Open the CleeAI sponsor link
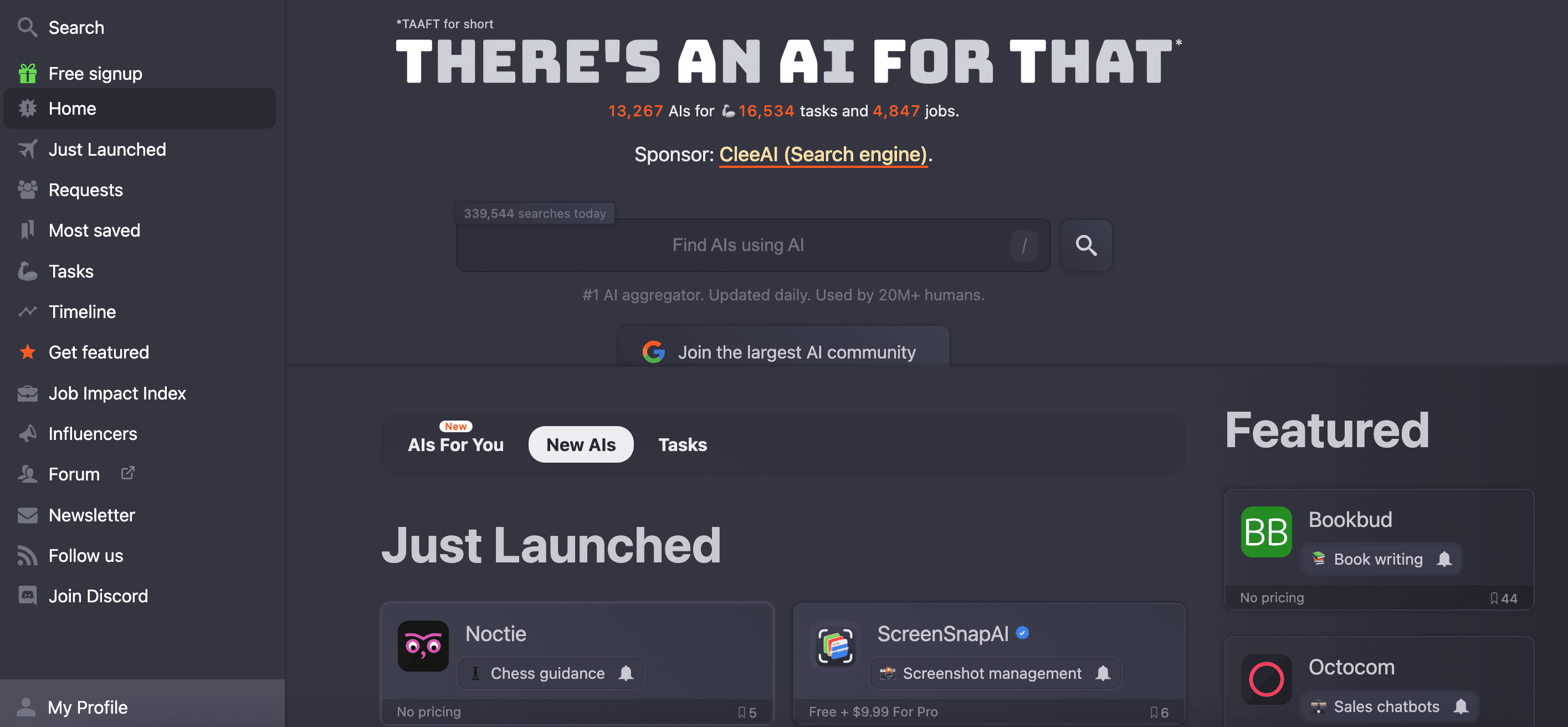 point(823,155)
